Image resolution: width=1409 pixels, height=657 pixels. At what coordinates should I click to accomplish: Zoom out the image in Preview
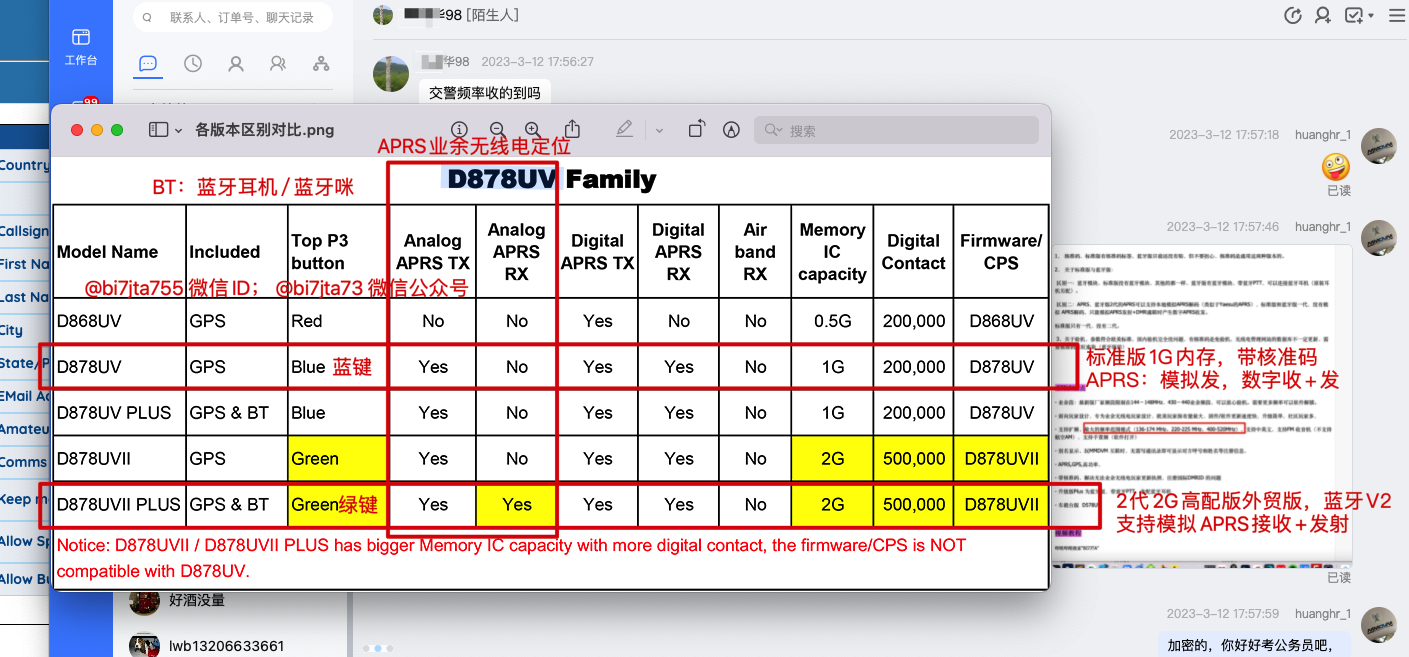click(x=496, y=130)
